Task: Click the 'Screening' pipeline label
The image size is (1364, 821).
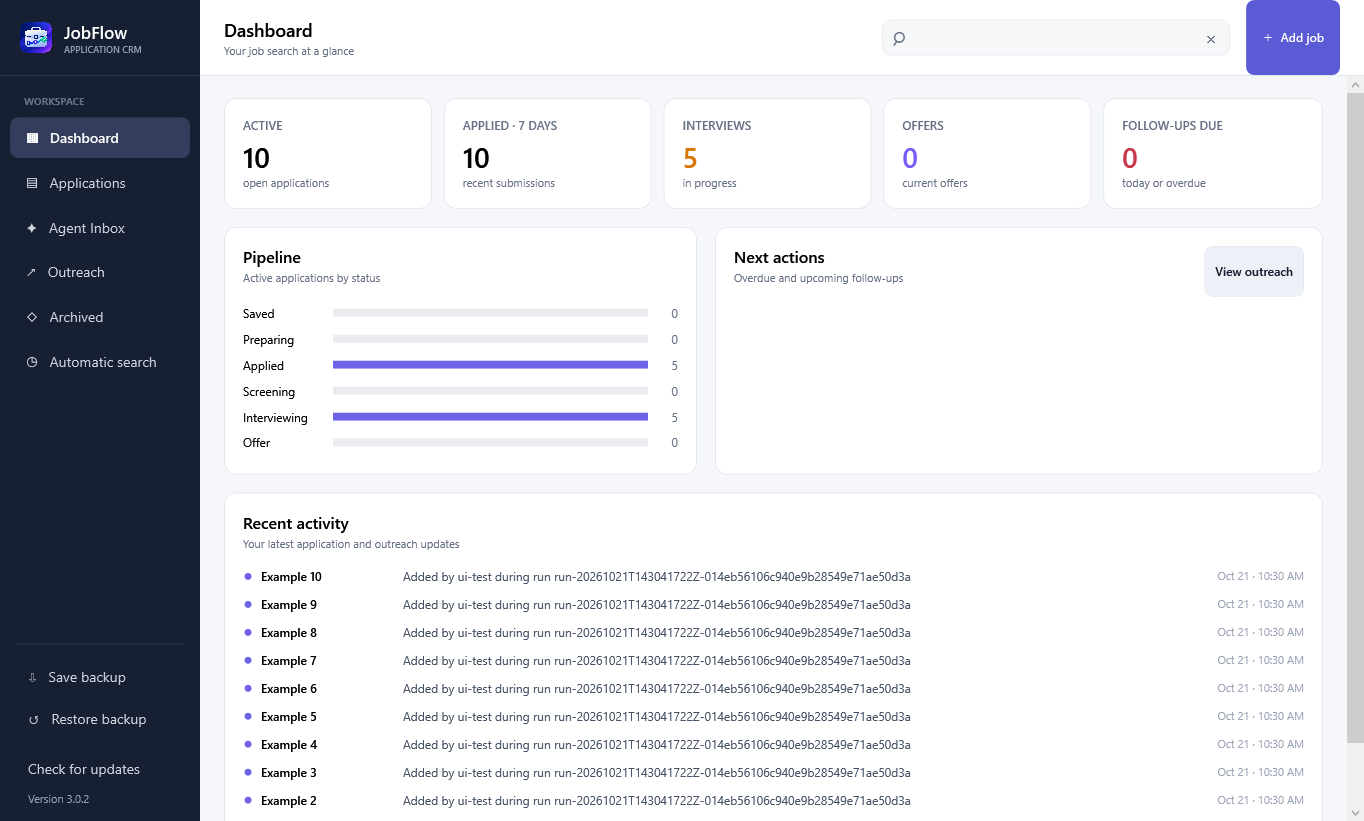Action: pyautogui.click(x=269, y=392)
